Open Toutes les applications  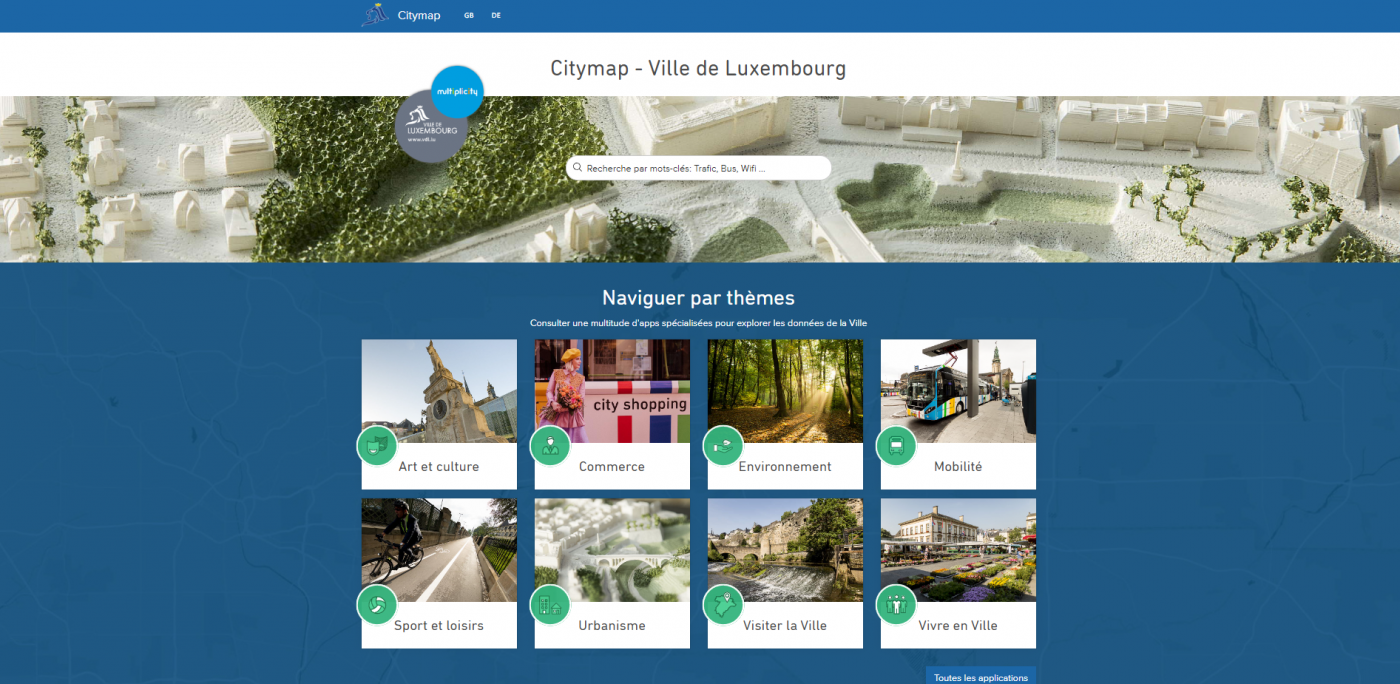pos(980,677)
